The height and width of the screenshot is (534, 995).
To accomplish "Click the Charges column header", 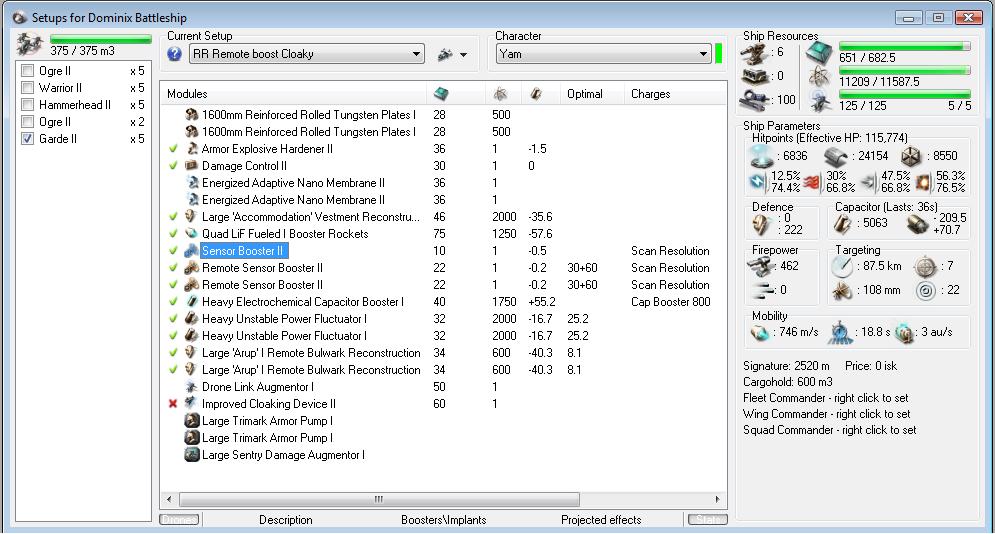I will coord(675,94).
